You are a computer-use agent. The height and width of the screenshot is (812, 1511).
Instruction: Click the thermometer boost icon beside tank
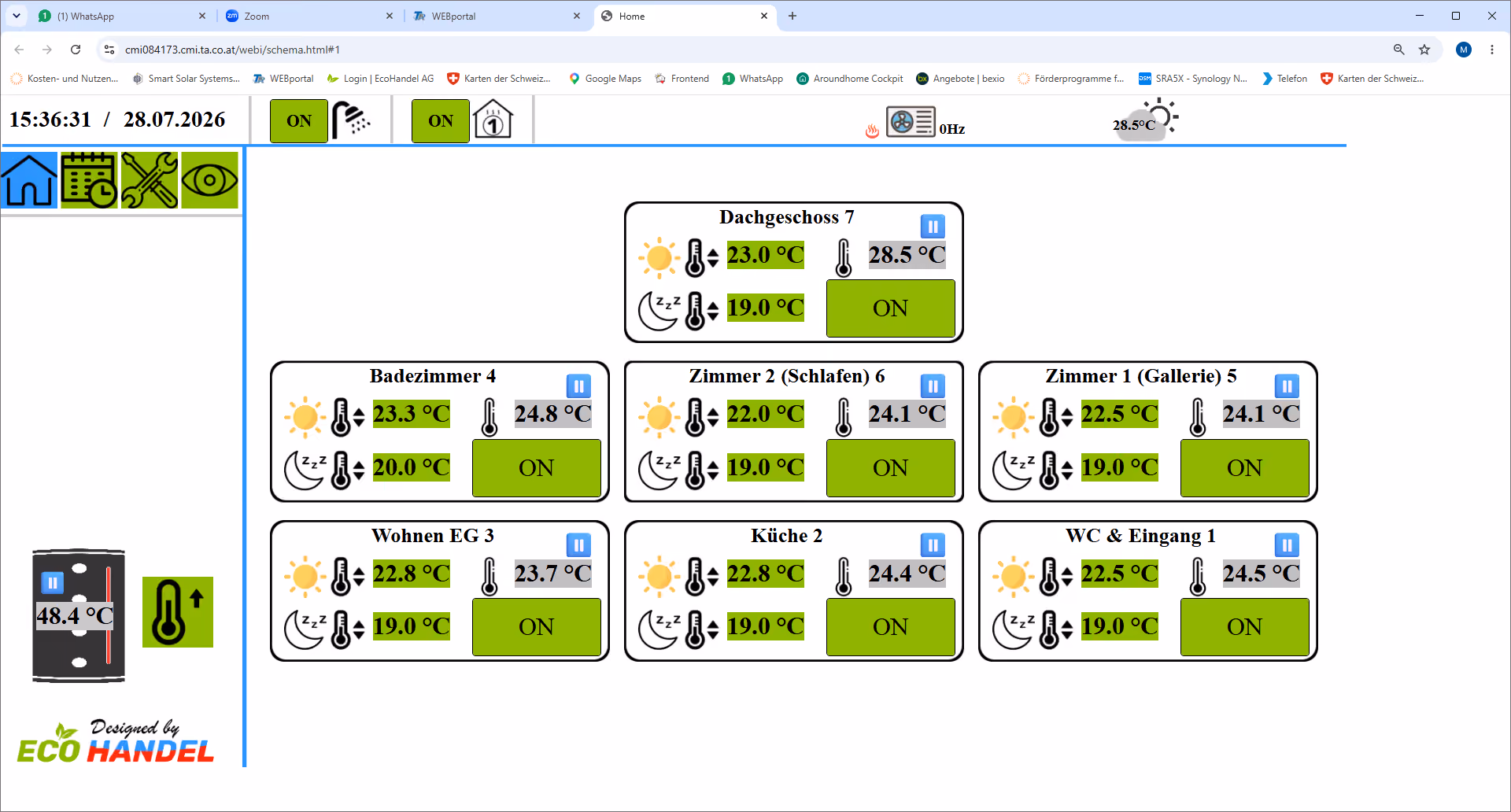pyautogui.click(x=178, y=612)
